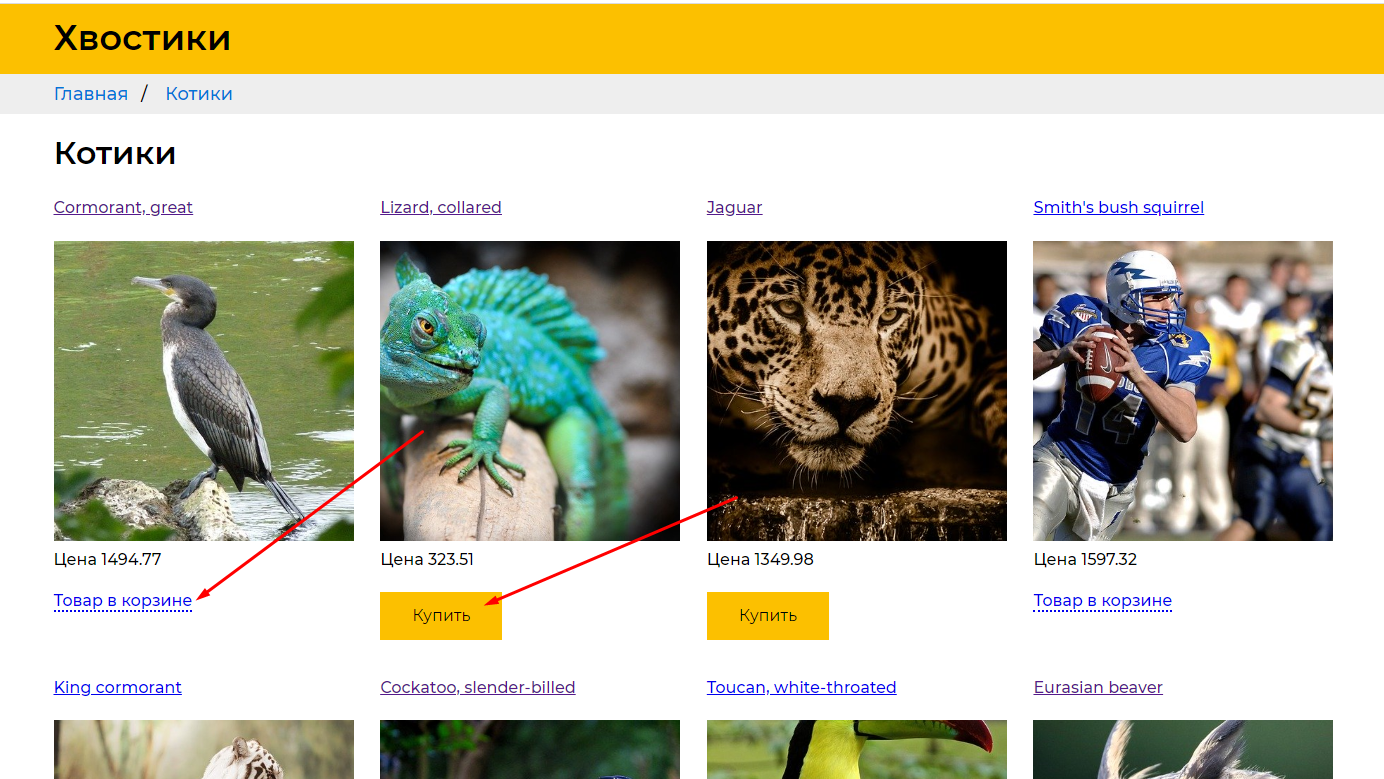Open the Jaguar product link
1384x779 pixels.
[x=734, y=208]
